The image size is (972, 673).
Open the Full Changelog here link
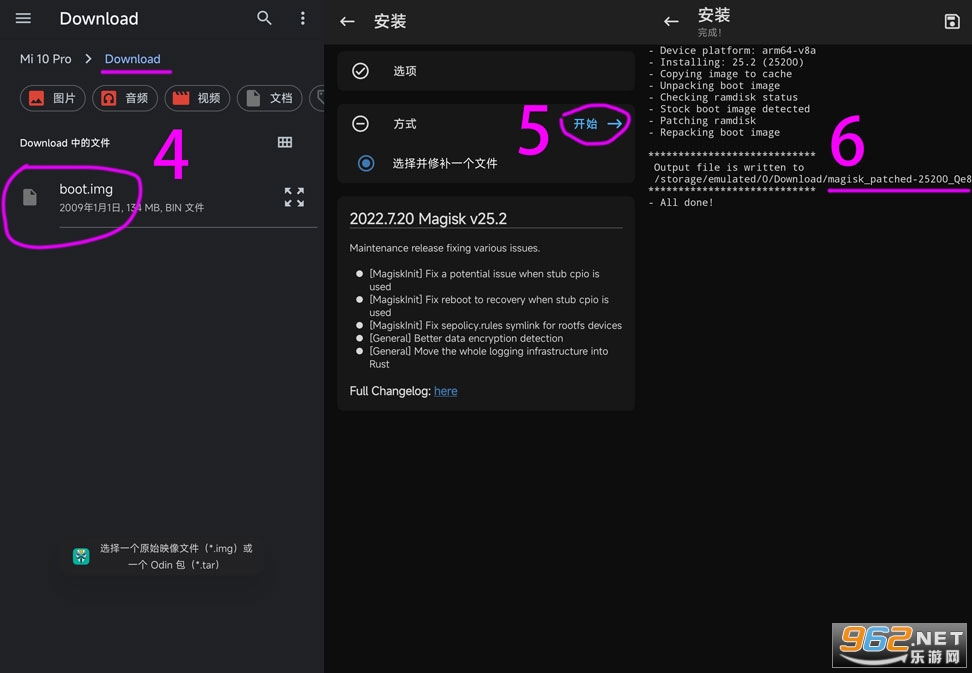(x=445, y=391)
